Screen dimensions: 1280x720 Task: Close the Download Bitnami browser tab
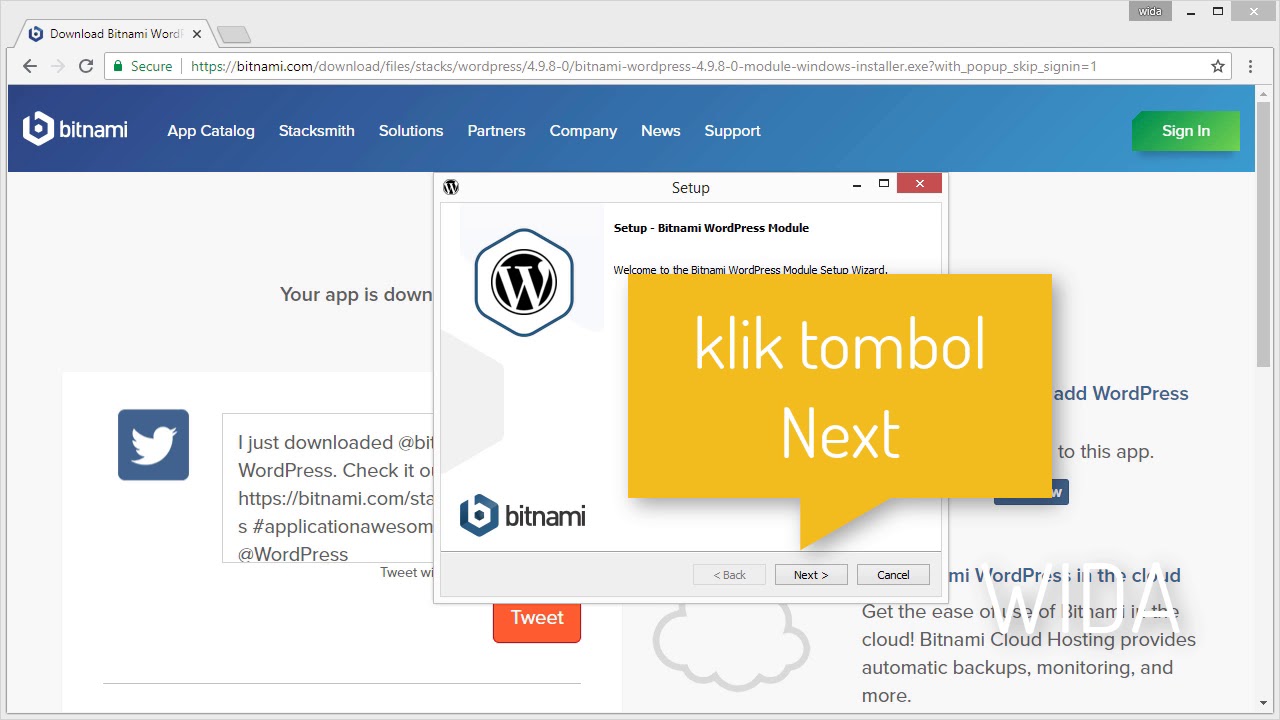197,34
